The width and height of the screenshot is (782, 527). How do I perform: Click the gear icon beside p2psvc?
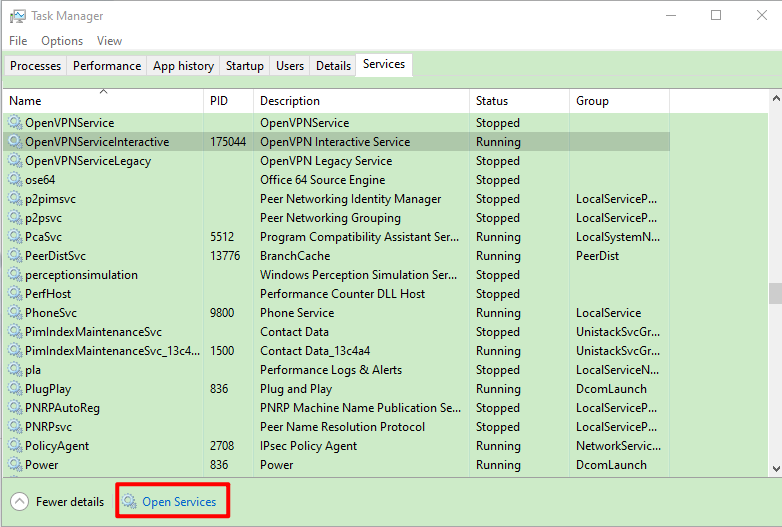pos(15,217)
